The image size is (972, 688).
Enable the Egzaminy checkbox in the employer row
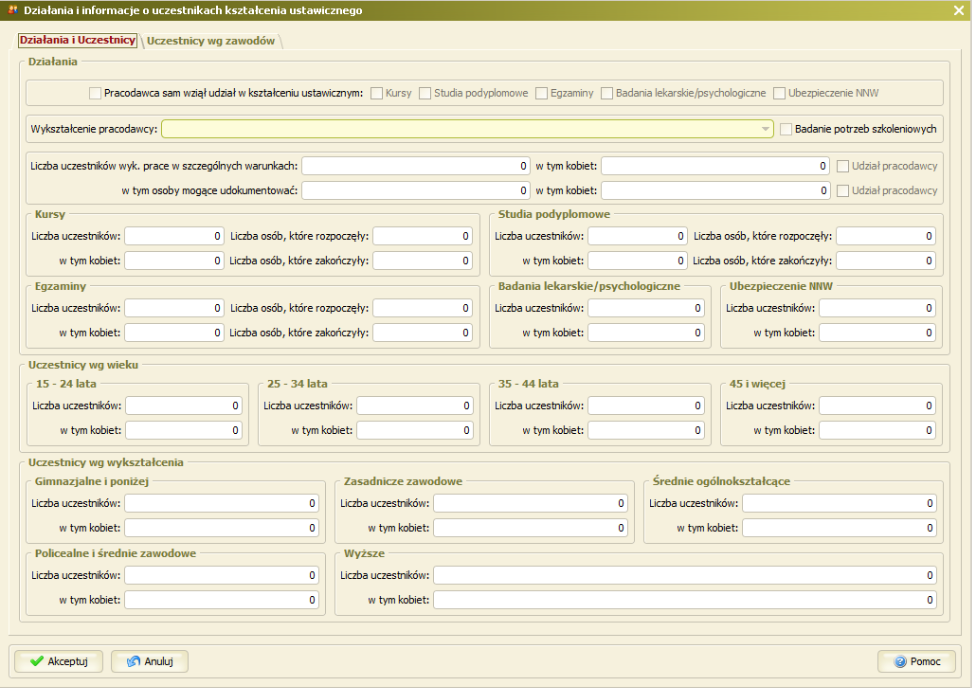pyautogui.click(x=541, y=93)
